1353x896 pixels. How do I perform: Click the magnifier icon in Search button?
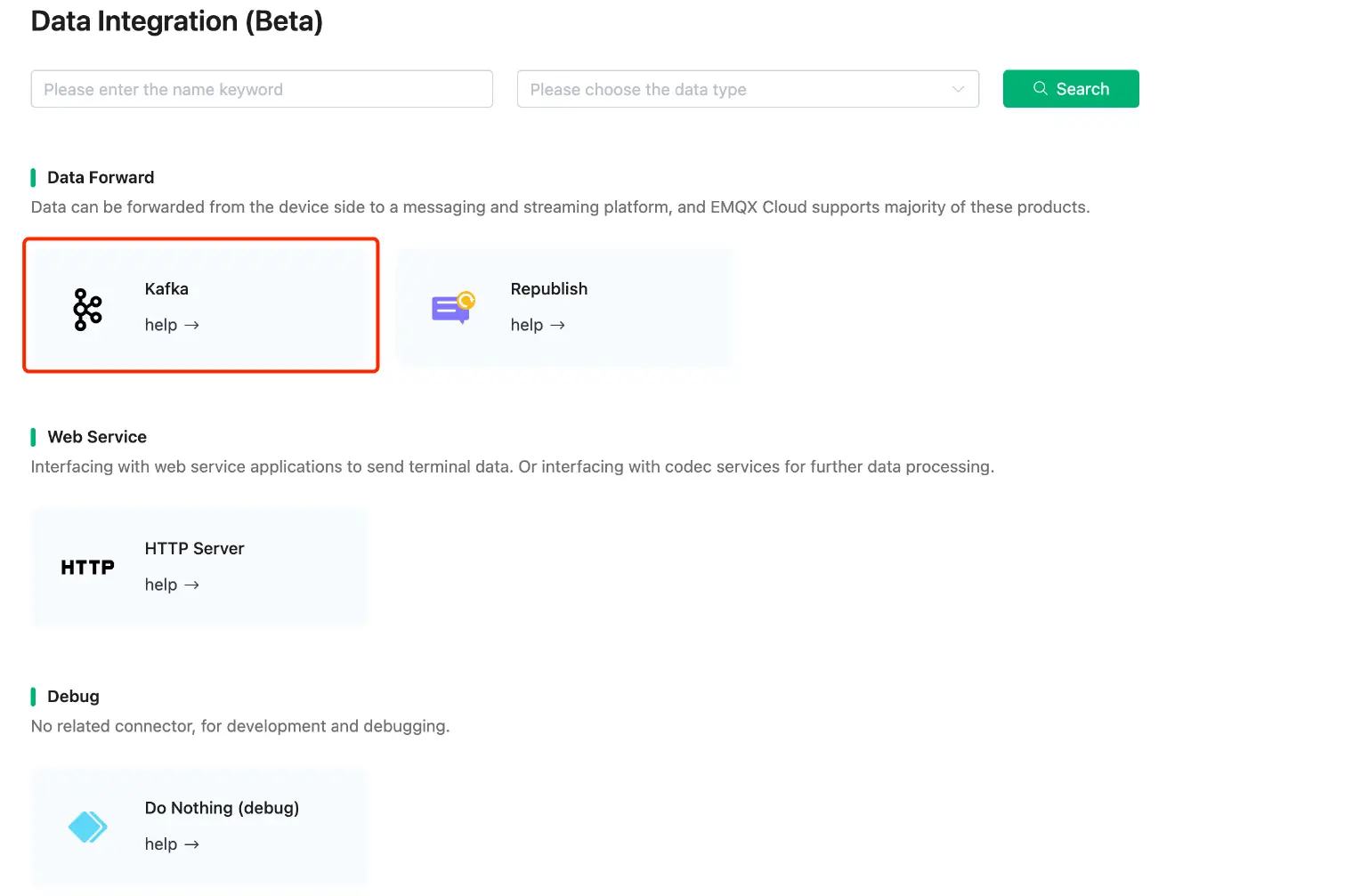[x=1040, y=88]
